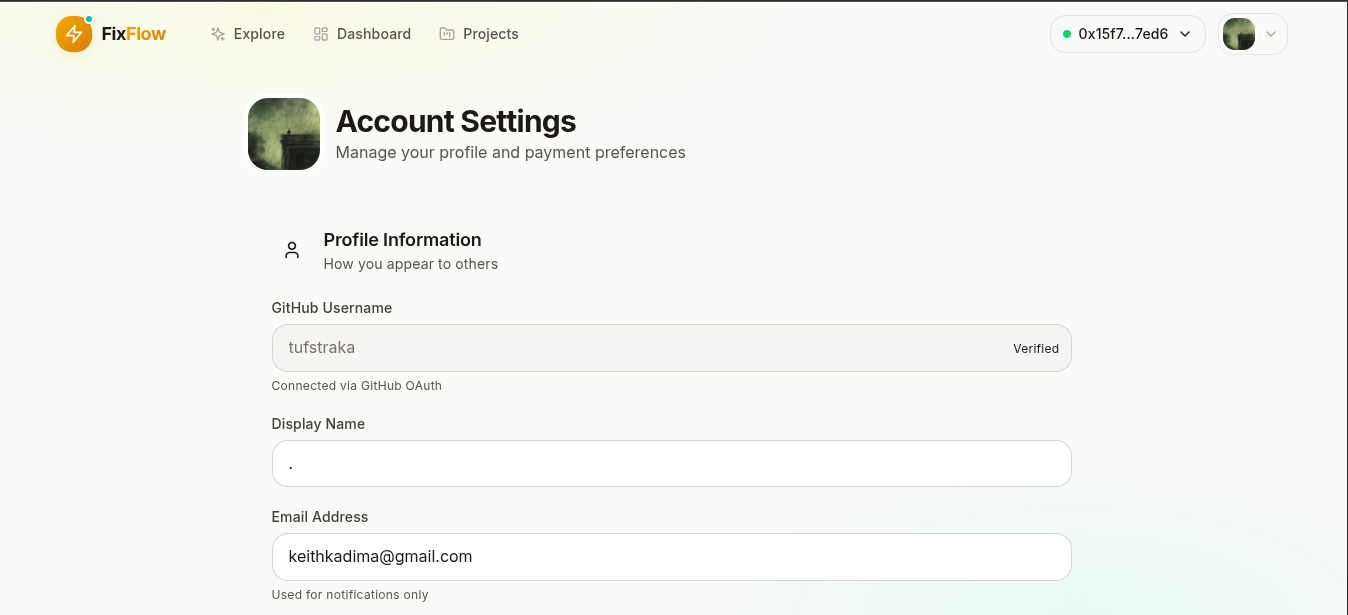Viewport: 1348px width, 615px height.
Task: Expand the chevron beside the header avatar
Action: [x=1271, y=34]
